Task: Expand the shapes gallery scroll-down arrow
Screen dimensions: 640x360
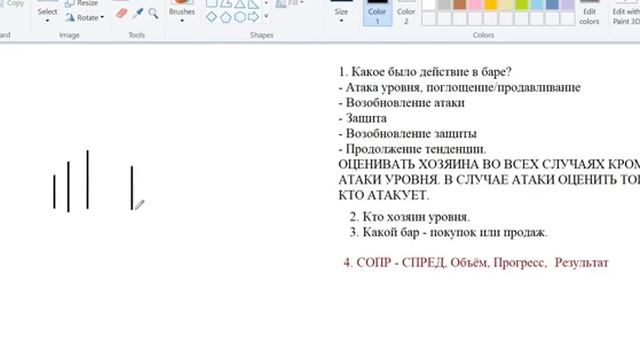Action: [x=266, y=17]
